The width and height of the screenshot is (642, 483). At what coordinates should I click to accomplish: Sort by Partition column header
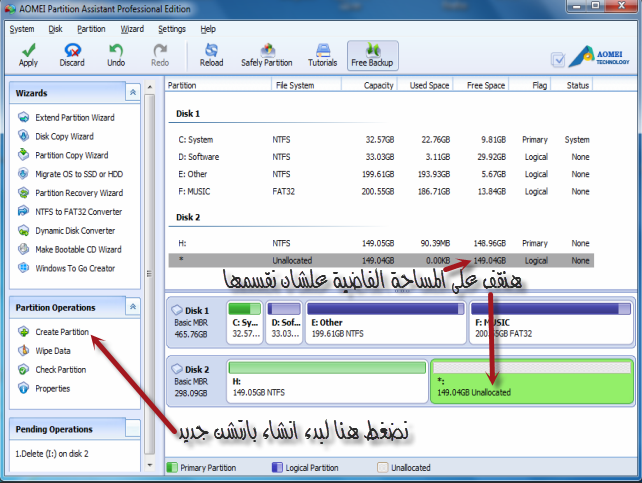pyautogui.click(x=219, y=85)
